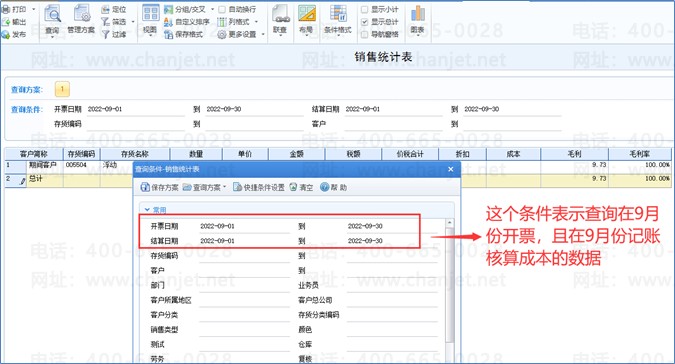Open the 图表 dropdown arrow
The image size is (675, 364).
[418, 36]
